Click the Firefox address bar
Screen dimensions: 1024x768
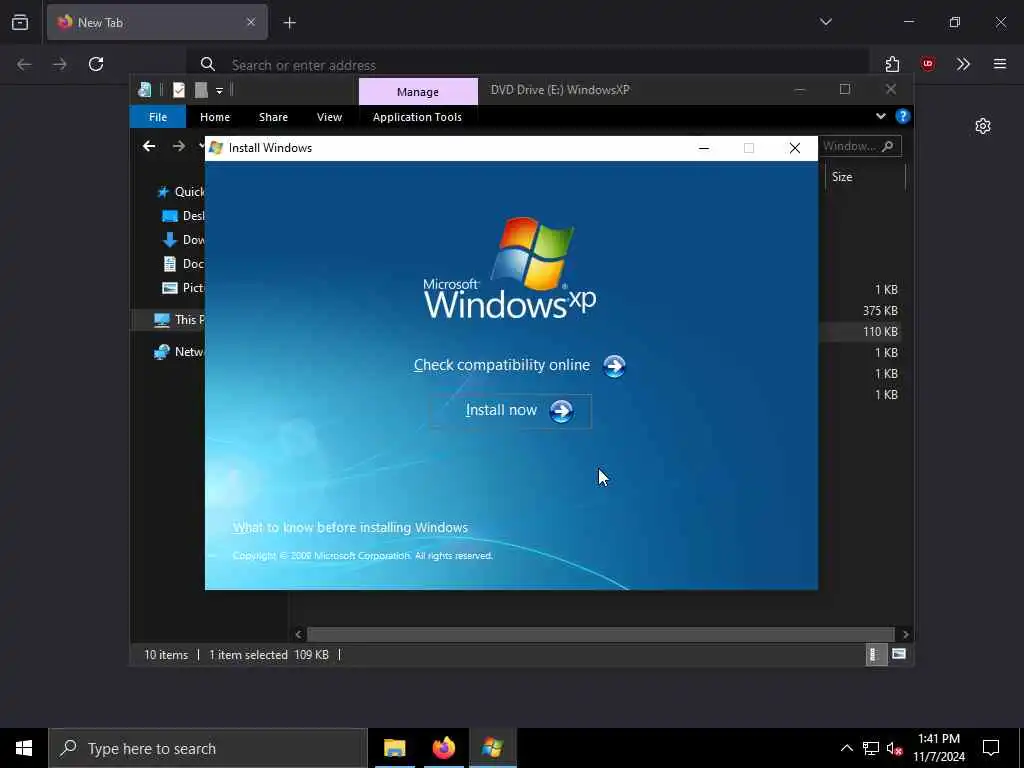528,65
